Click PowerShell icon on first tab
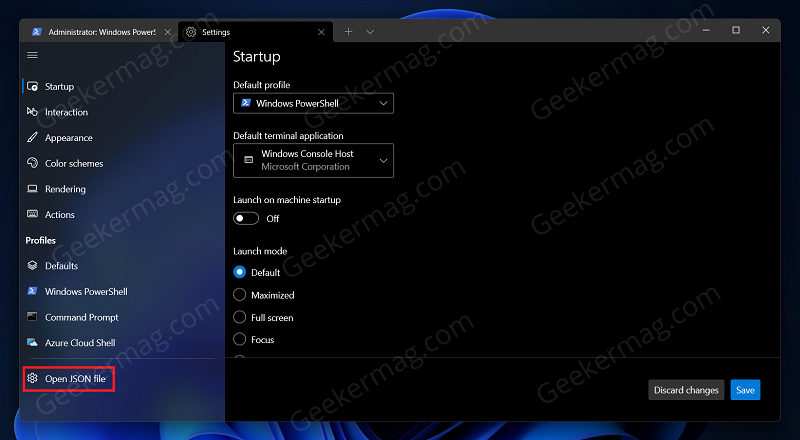The width and height of the screenshot is (800, 440). tap(37, 32)
